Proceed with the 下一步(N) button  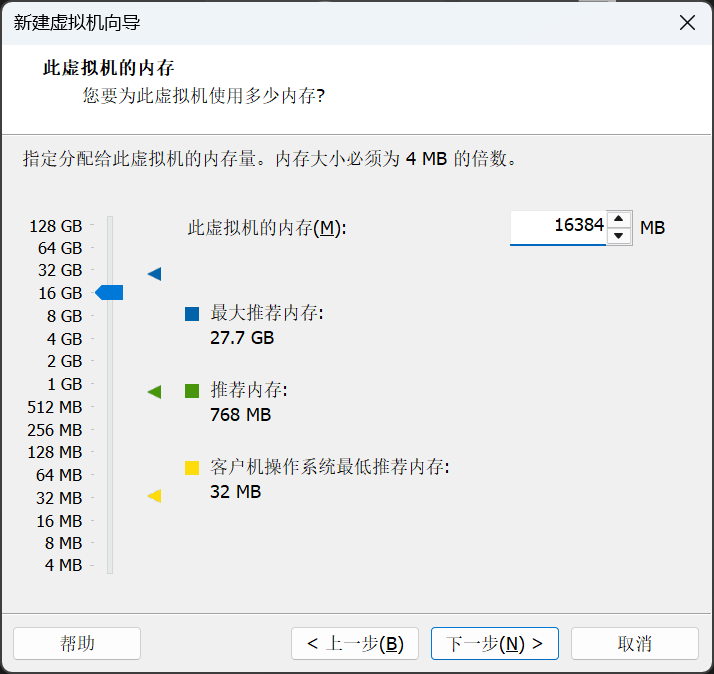[x=495, y=643]
